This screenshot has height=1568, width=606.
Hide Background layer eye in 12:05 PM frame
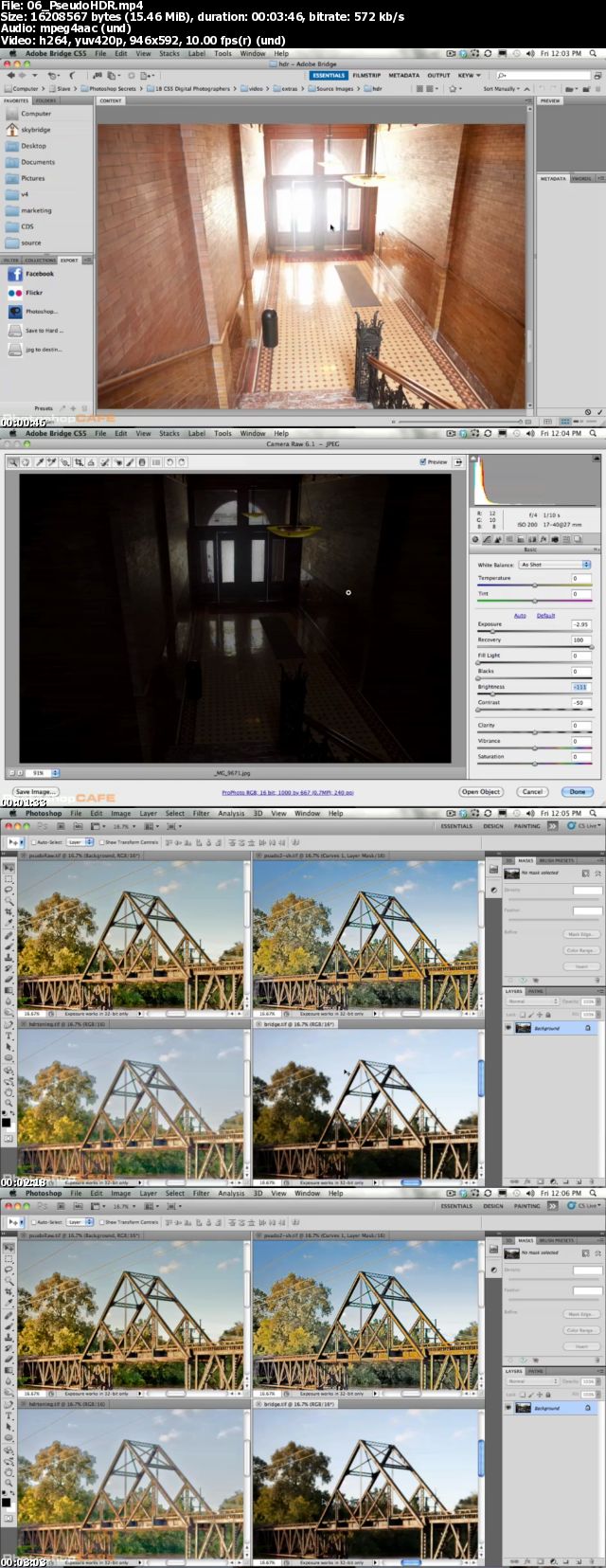pos(508,1028)
